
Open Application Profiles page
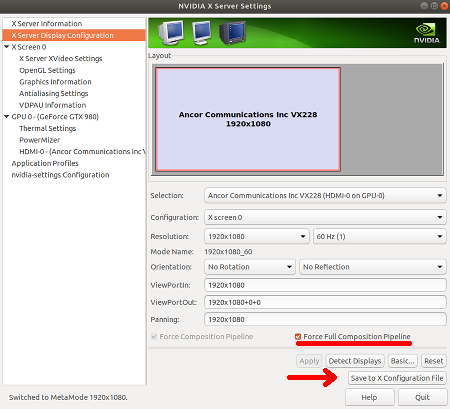[x=45, y=163]
